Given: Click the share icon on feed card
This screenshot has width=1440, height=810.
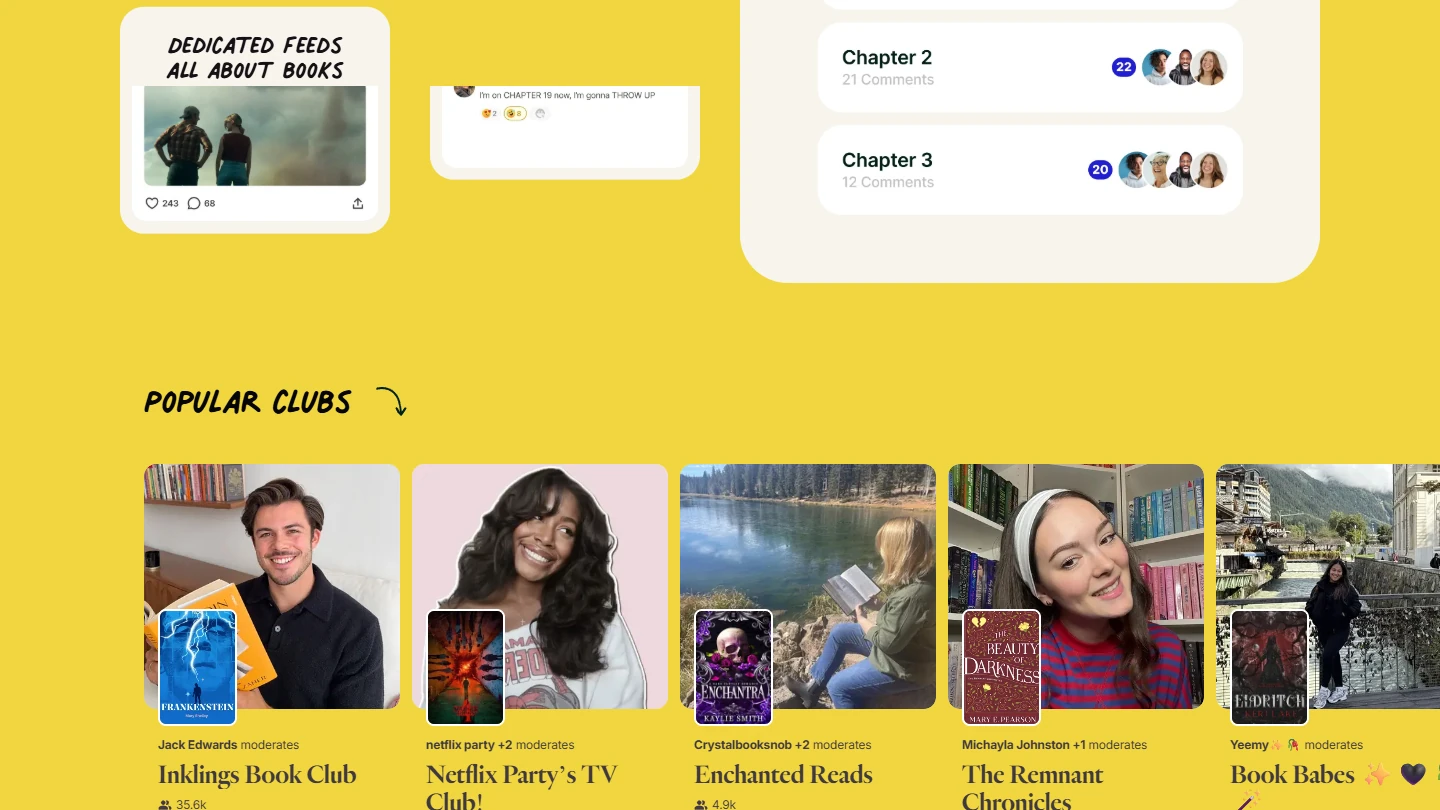Looking at the screenshot, I should (358, 203).
